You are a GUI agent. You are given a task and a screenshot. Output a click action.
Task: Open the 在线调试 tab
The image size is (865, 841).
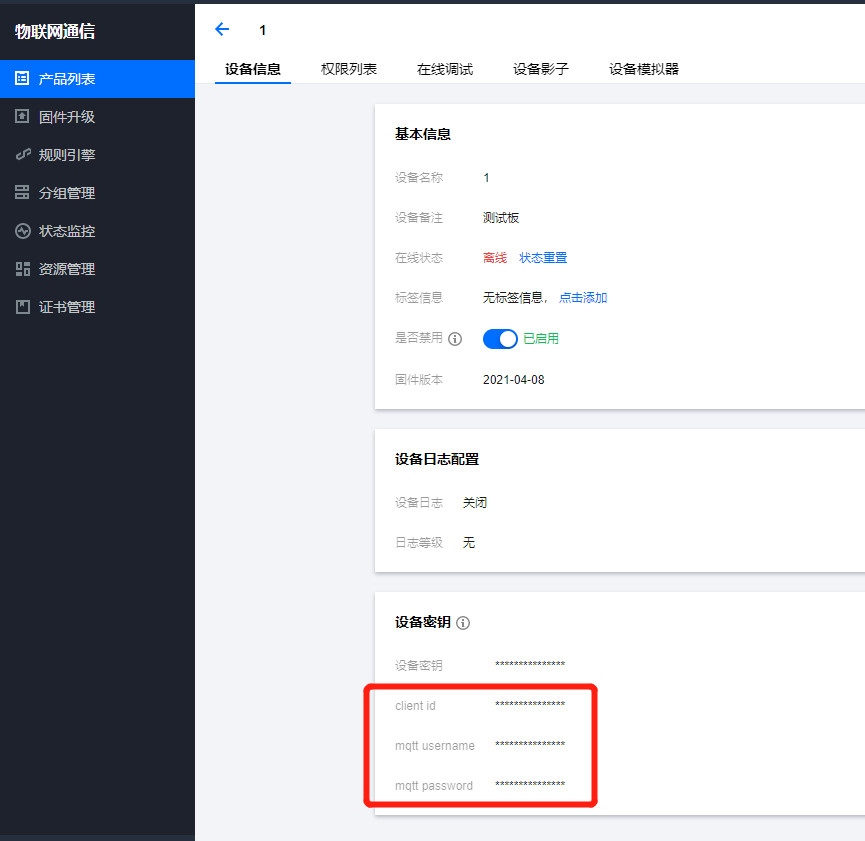click(444, 69)
